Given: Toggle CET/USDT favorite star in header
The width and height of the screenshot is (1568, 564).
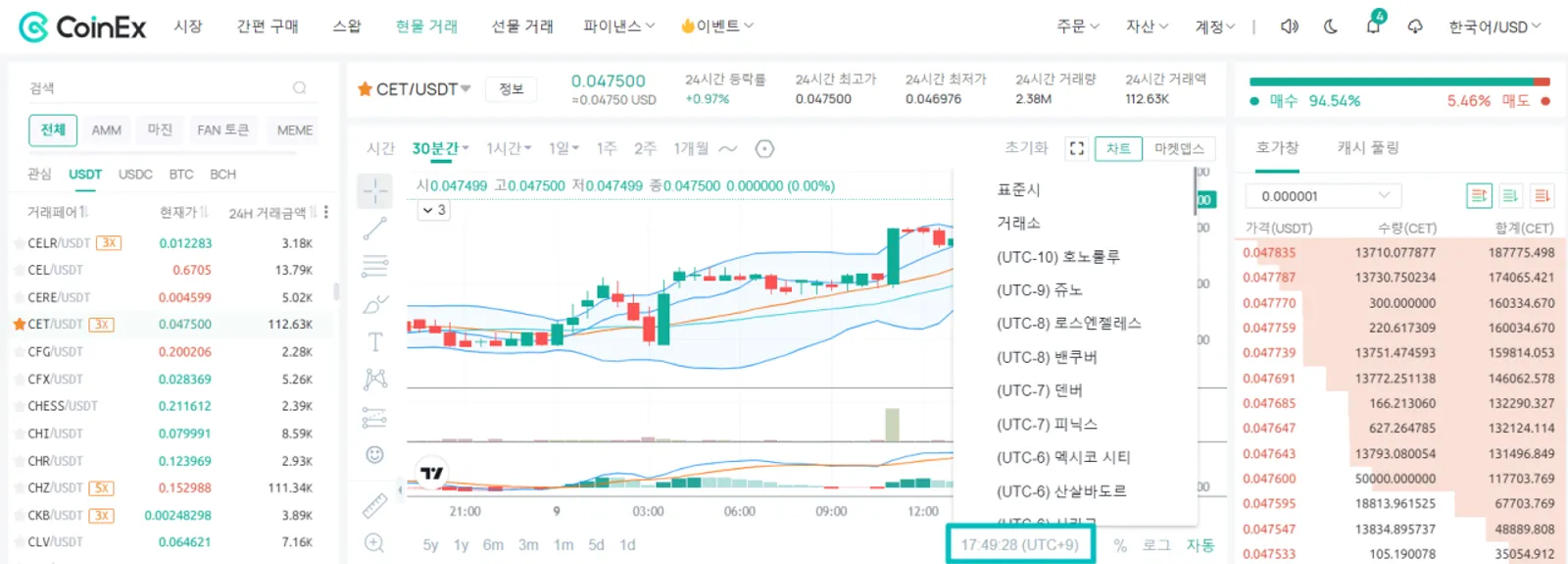Looking at the screenshot, I should click(x=365, y=89).
